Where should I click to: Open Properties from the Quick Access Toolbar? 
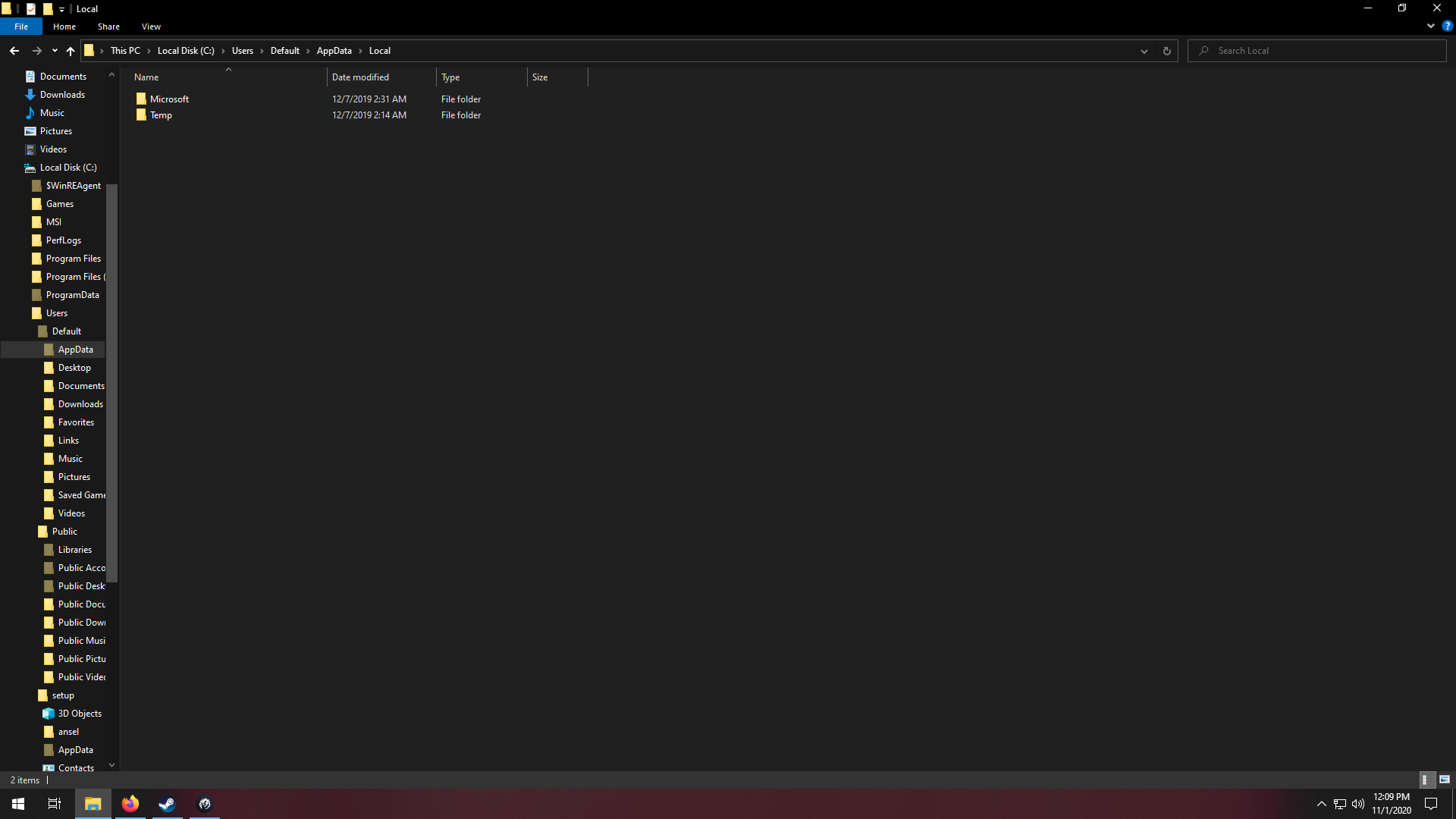31,8
